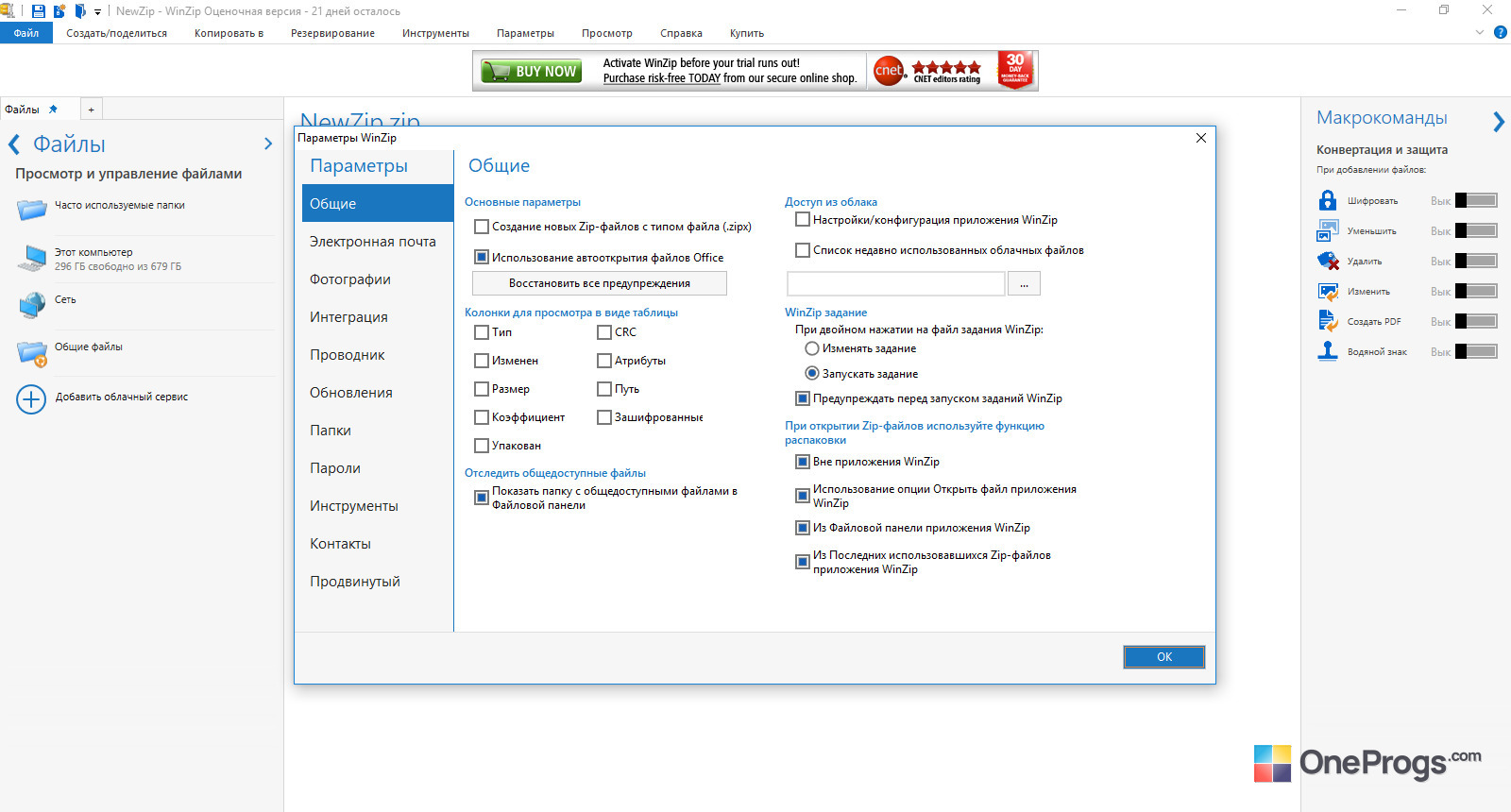The height and width of the screenshot is (812, 1511).
Task: Add a new tab with plus button
Action: click(x=91, y=110)
